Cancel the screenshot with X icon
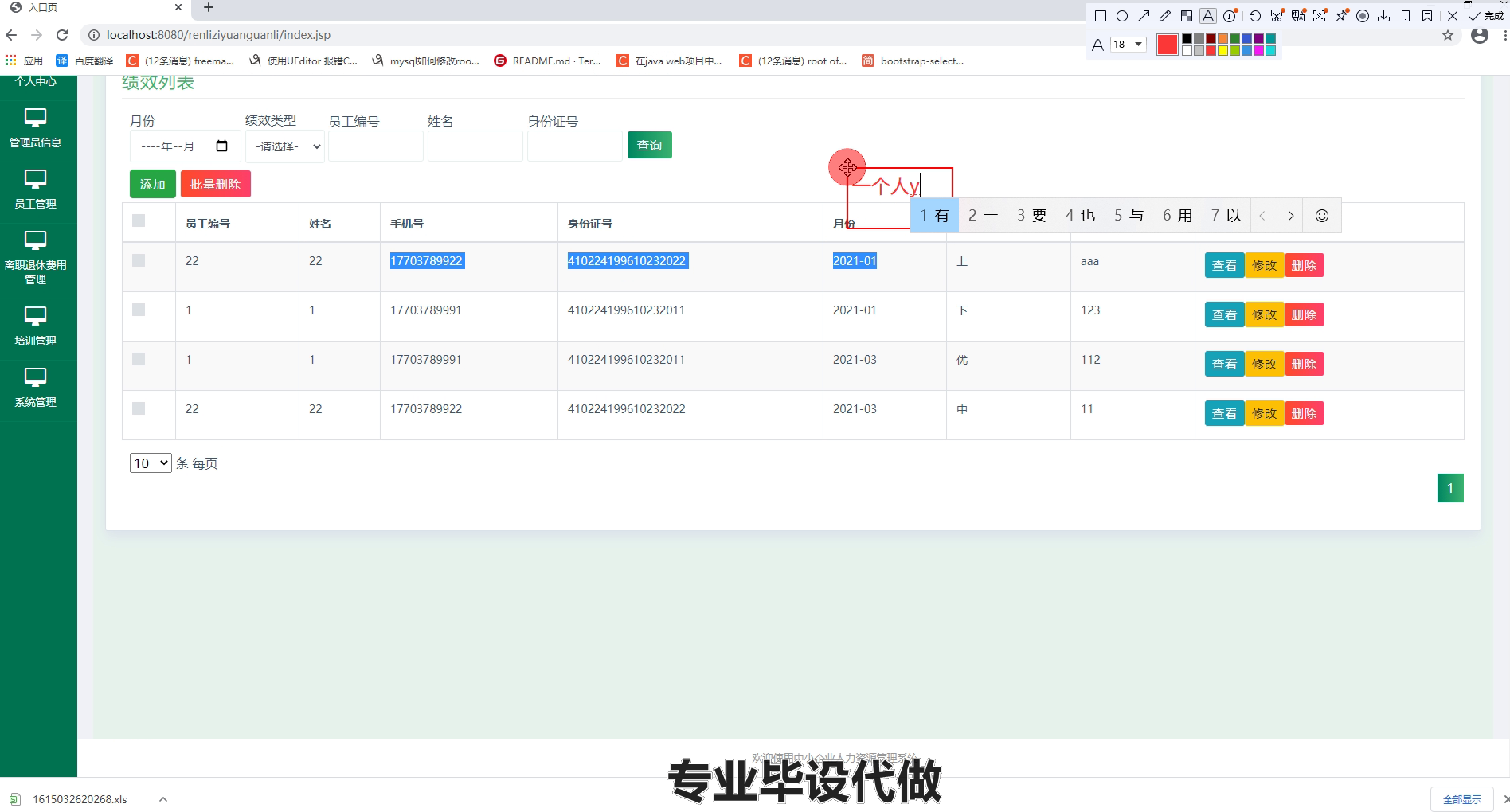 click(x=1453, y=16)
